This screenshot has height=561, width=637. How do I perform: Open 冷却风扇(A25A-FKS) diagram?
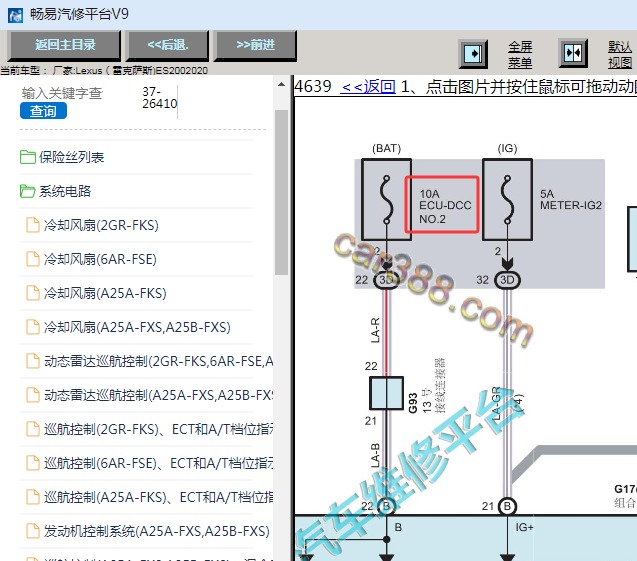(105, 293)
